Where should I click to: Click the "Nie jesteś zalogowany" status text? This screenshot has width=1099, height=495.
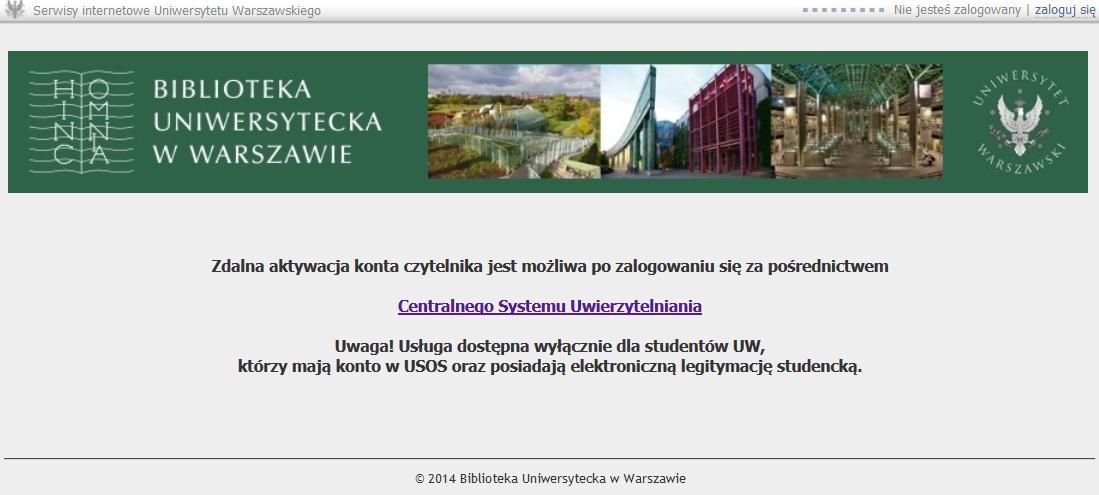(957, 11)
